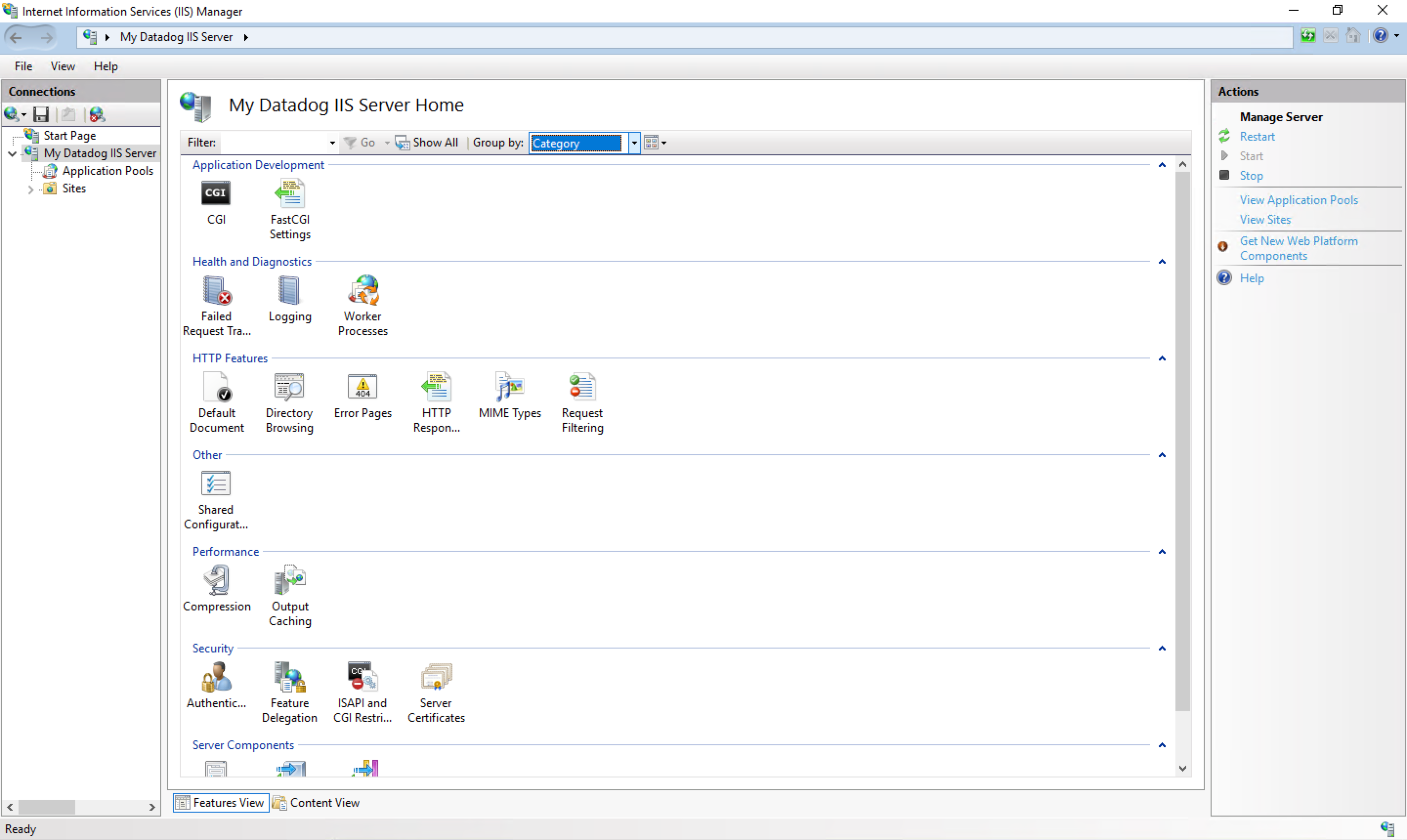Open the View menu

62,66
